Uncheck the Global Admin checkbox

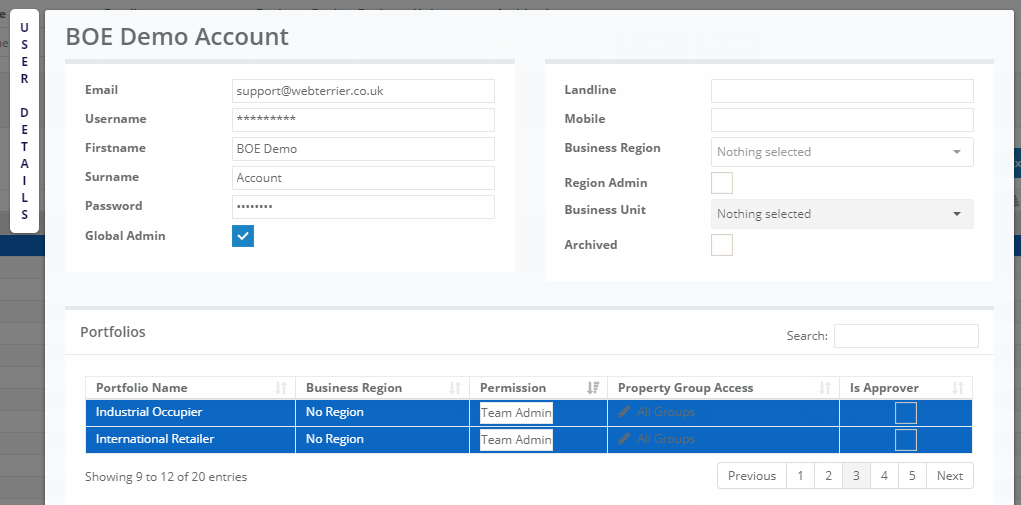[243, 236]
